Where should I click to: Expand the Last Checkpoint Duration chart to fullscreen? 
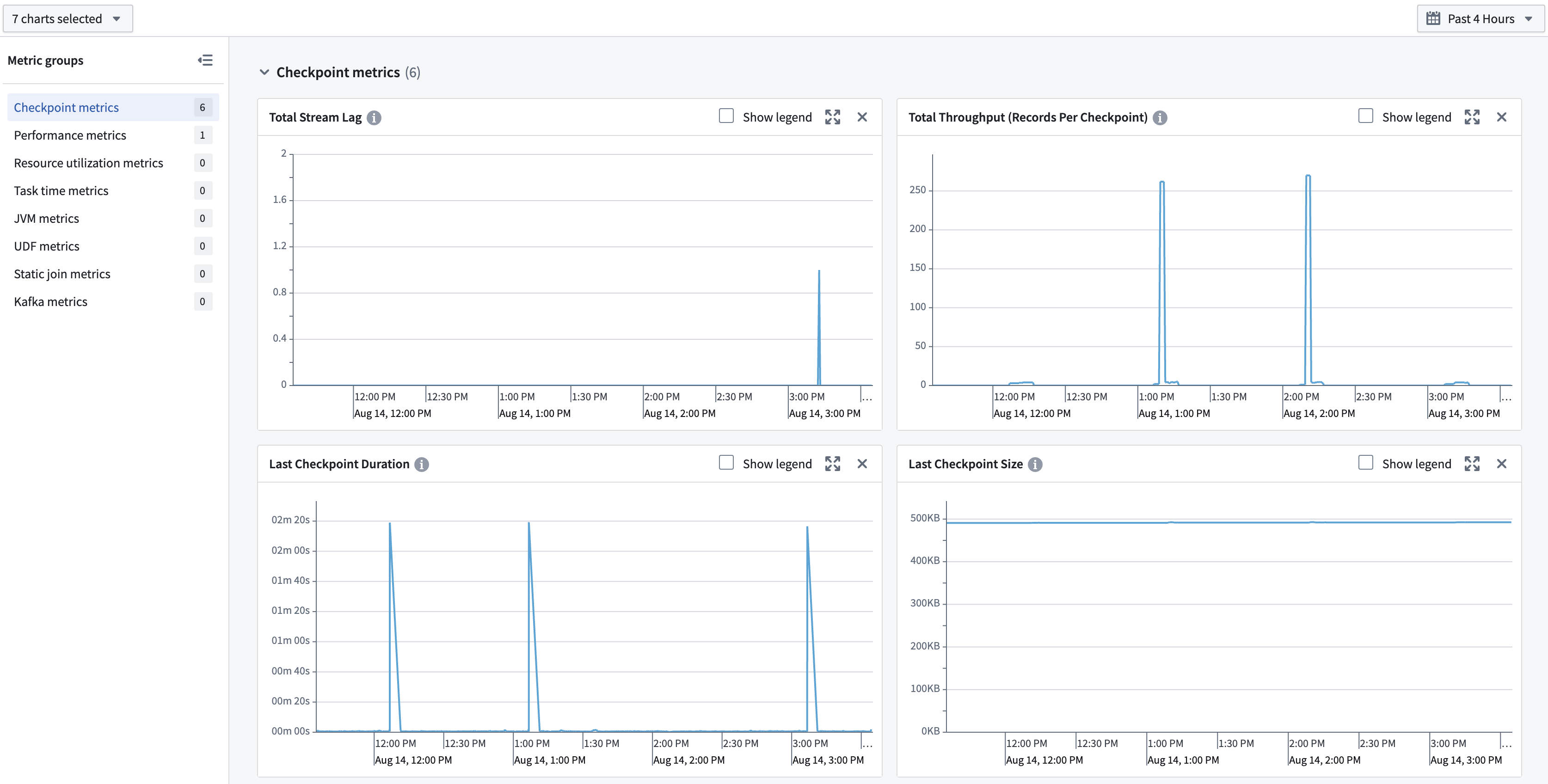pos(833,464)
